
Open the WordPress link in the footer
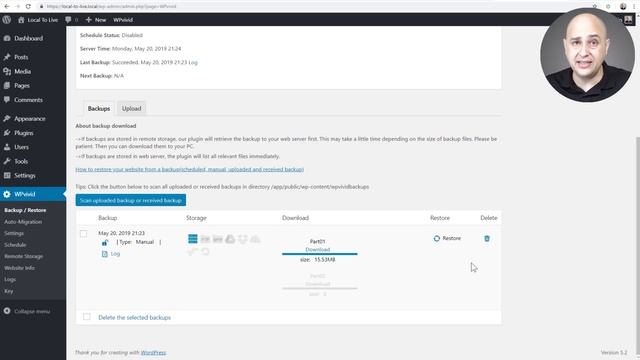coord(153,353)
